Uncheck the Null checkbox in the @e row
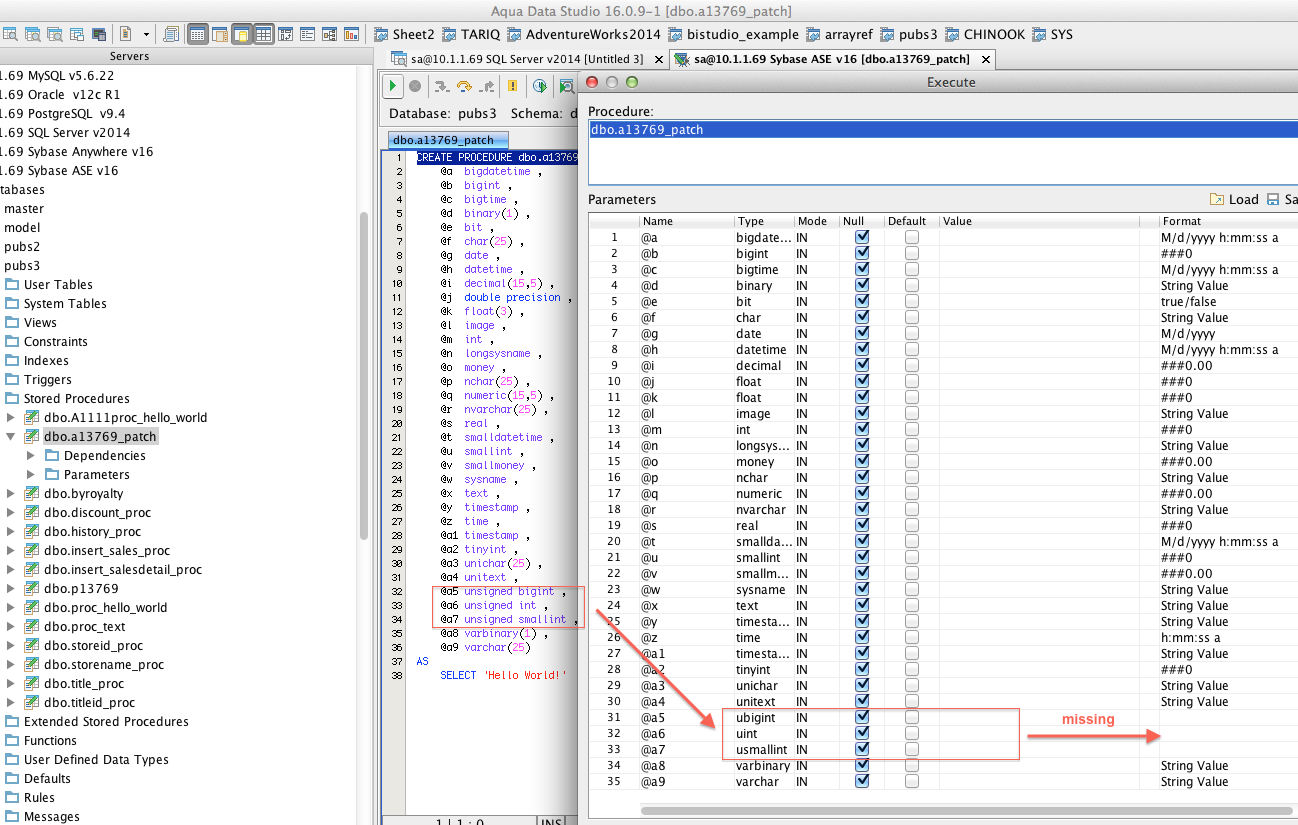The width and height of the screenshot is (1298, 825). coord(862,301)
